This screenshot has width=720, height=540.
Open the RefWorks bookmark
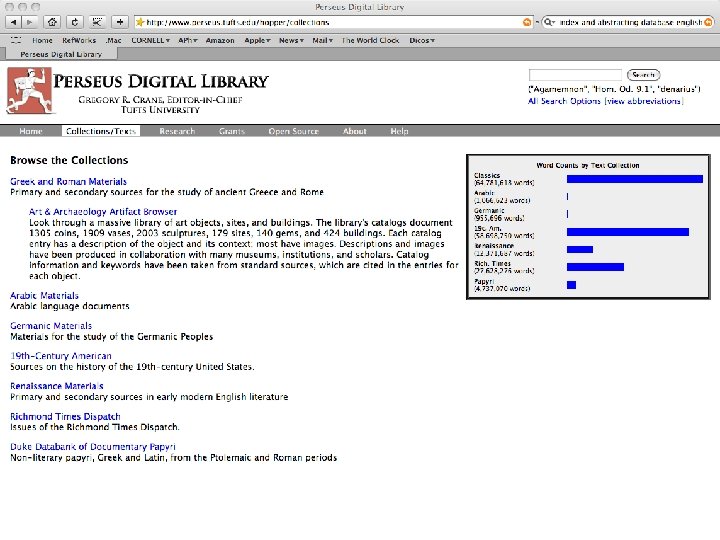tap(79, 40)
